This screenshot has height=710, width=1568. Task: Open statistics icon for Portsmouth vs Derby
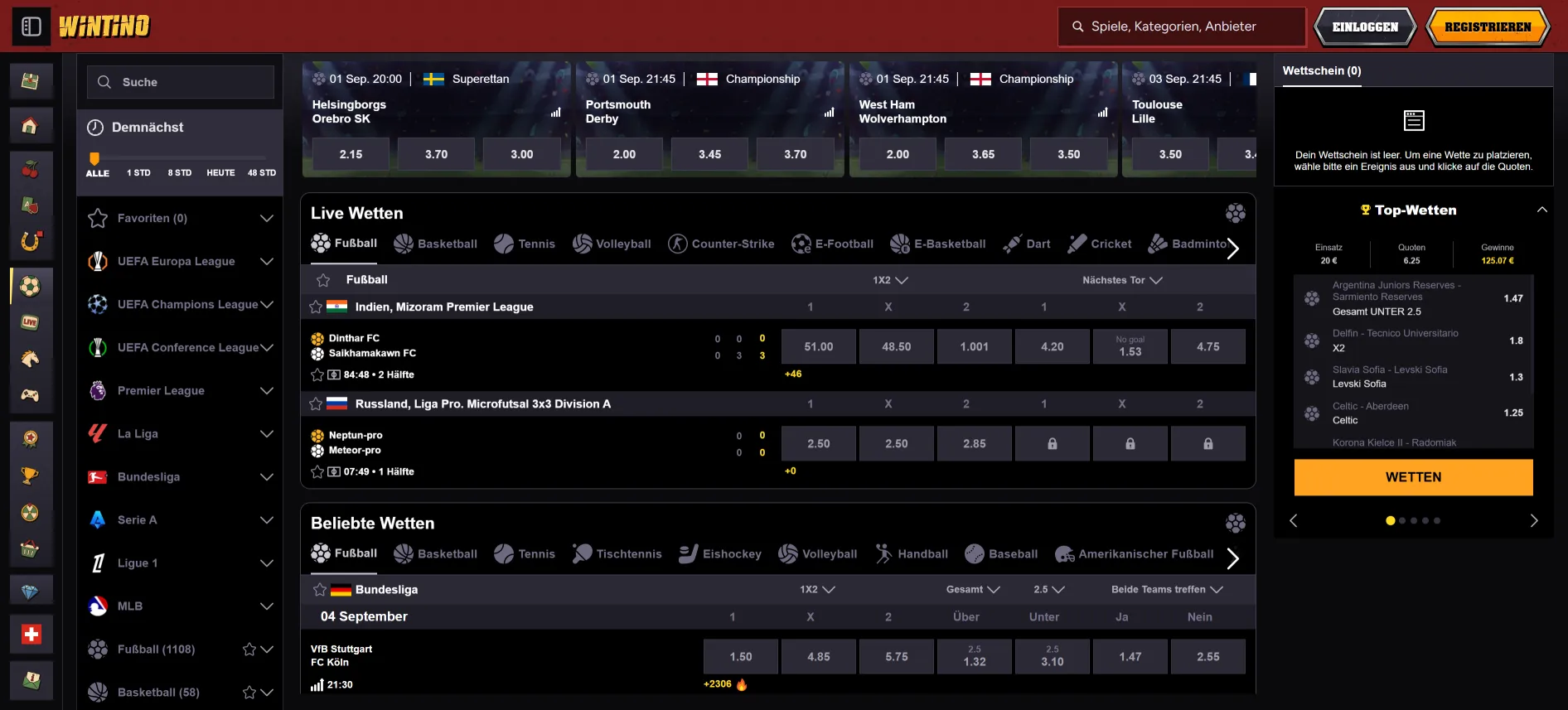pos(829,112)
